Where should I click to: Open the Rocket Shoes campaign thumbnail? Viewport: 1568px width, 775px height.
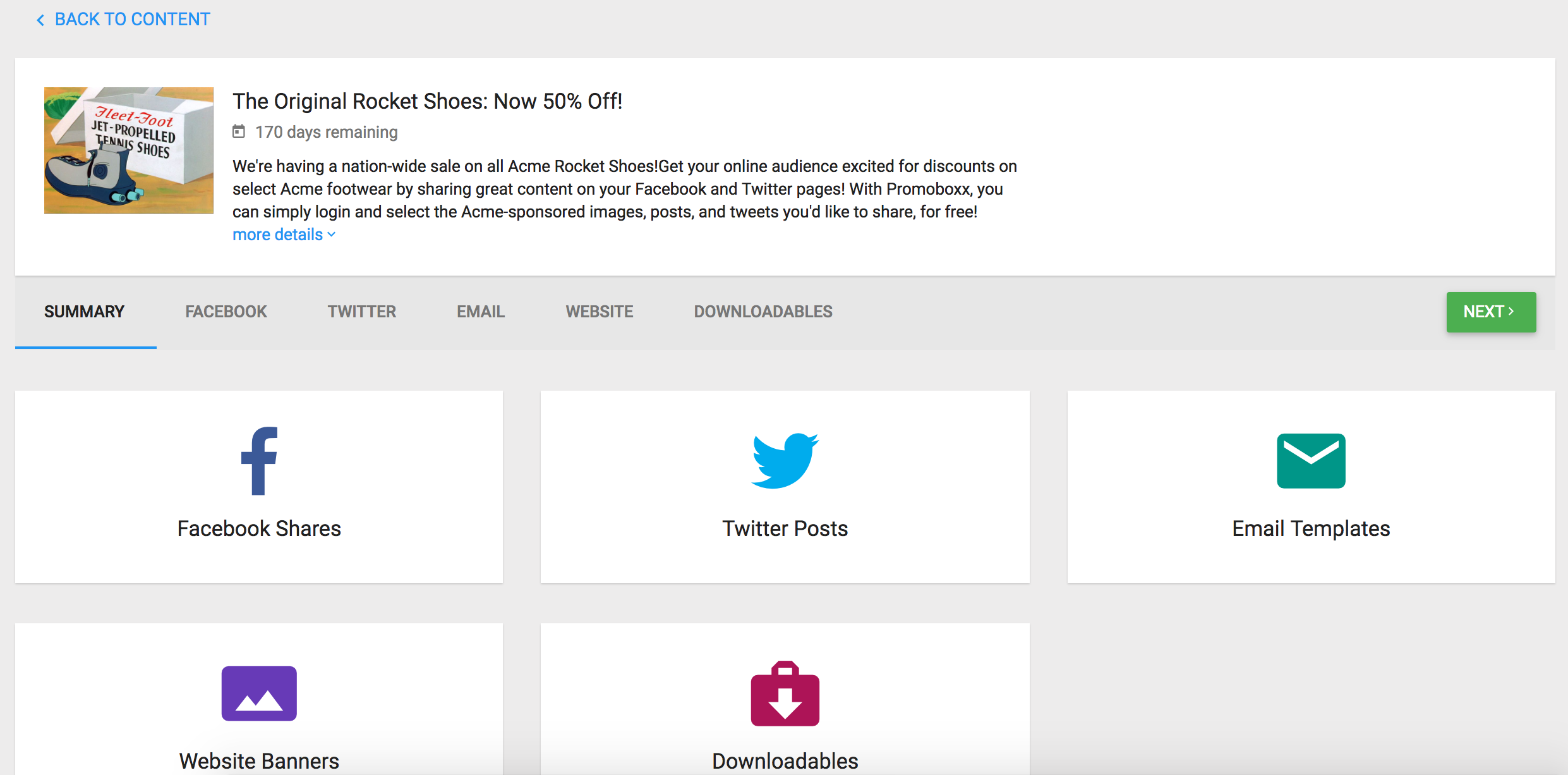(x=129, y=150)
